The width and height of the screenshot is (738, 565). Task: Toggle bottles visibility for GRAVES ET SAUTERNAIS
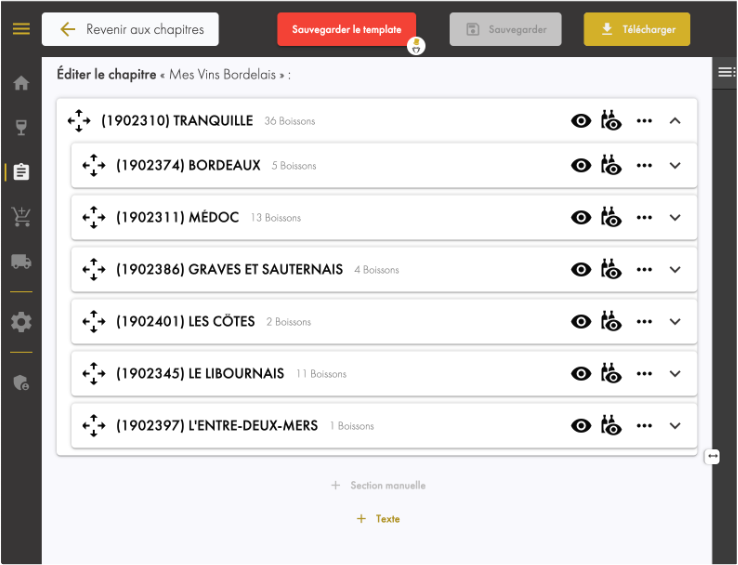click(611, 269)
